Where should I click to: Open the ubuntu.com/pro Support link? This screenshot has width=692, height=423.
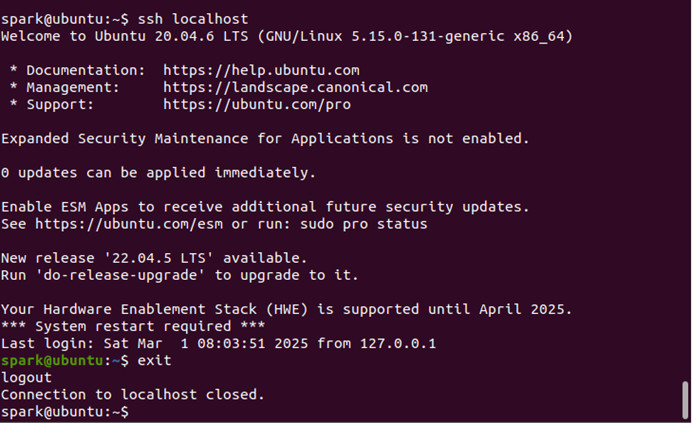[257, 105]
